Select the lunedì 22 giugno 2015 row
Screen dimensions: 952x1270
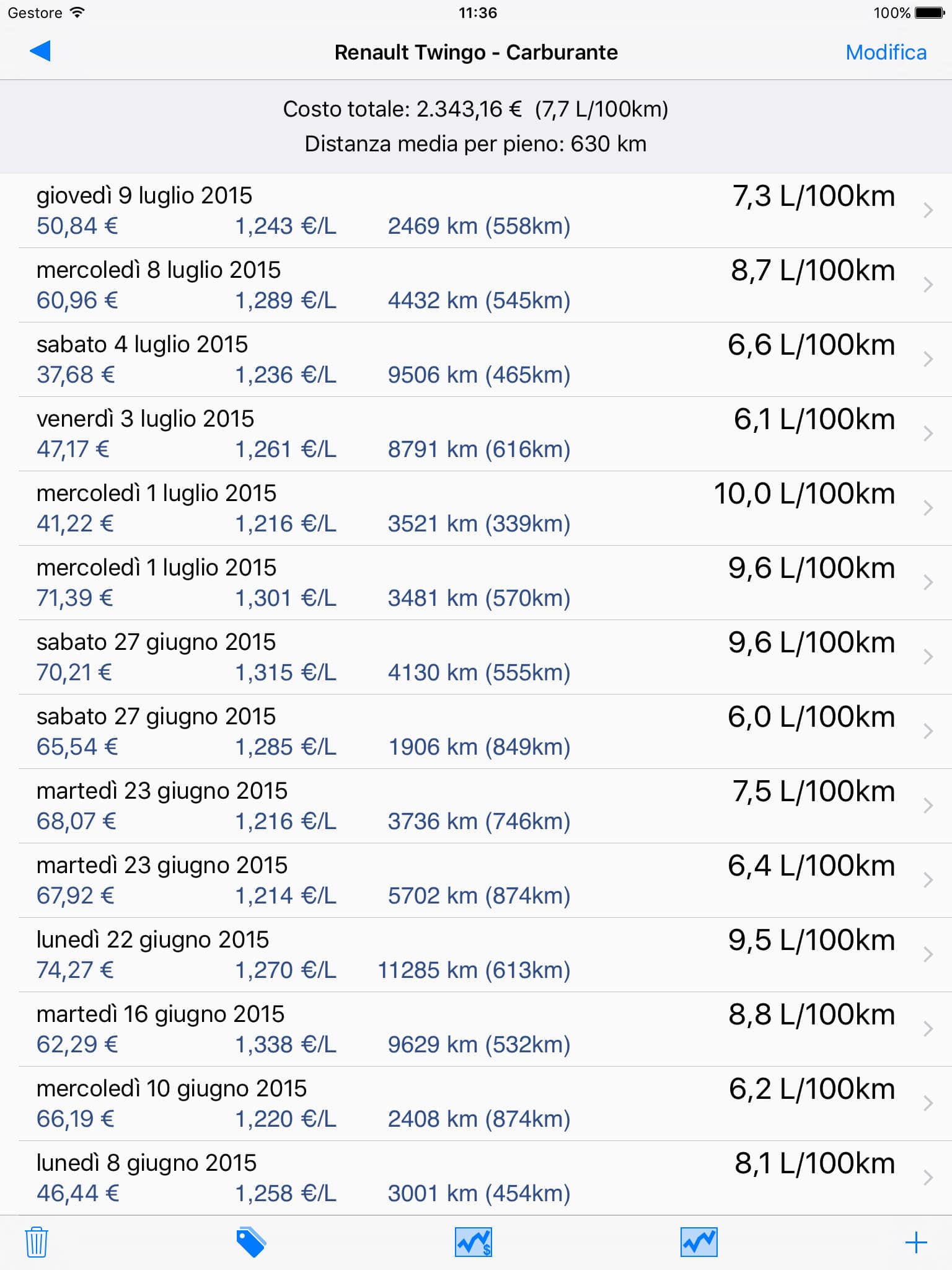[476, 955]
